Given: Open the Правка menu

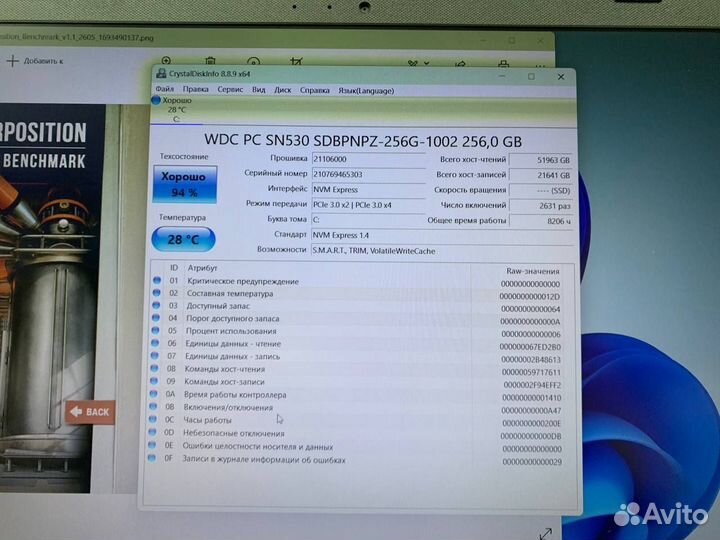Looking at the screenshot, I should coord(195,89).
